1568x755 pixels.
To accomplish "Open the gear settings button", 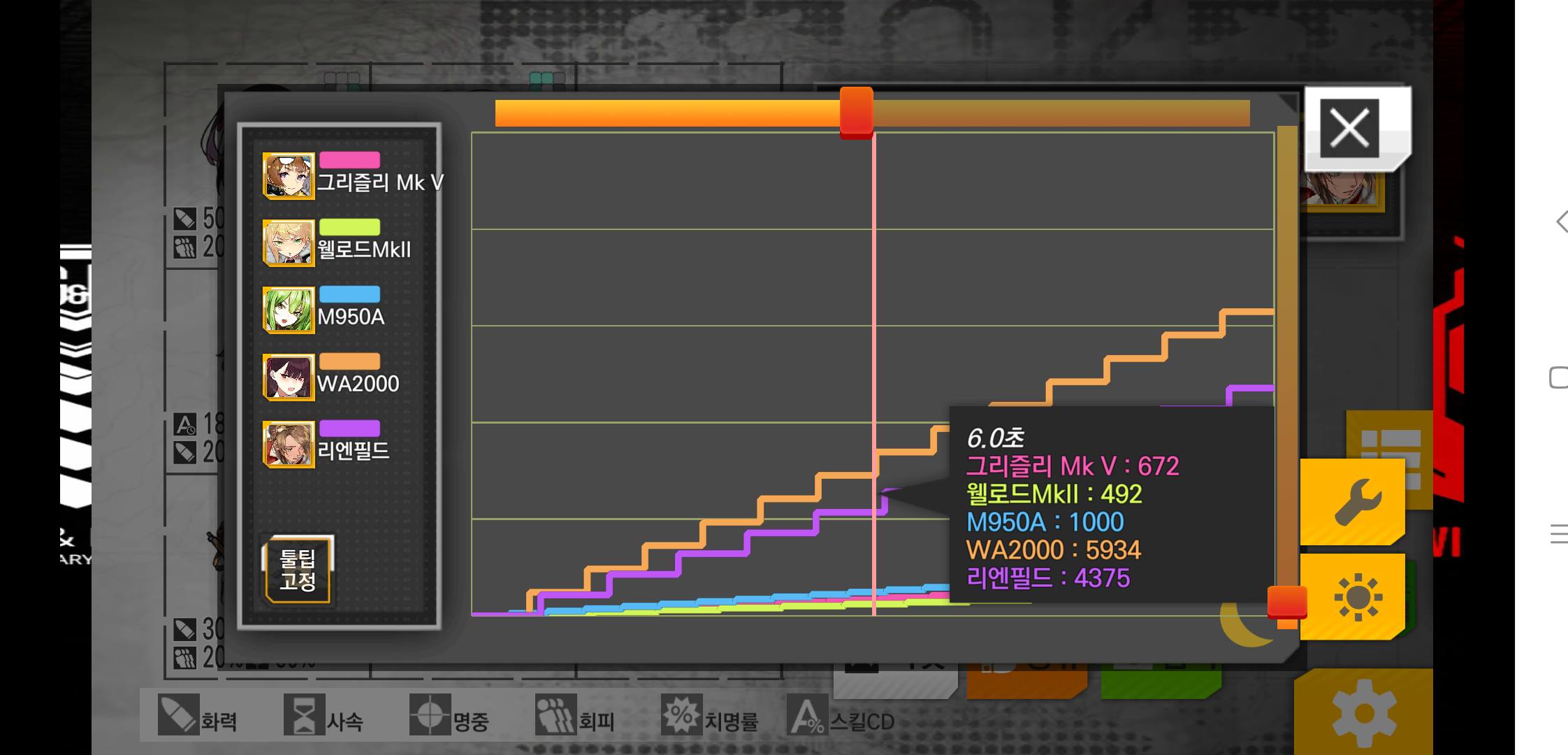I will pyautogui.click(x=1363, y=712).
